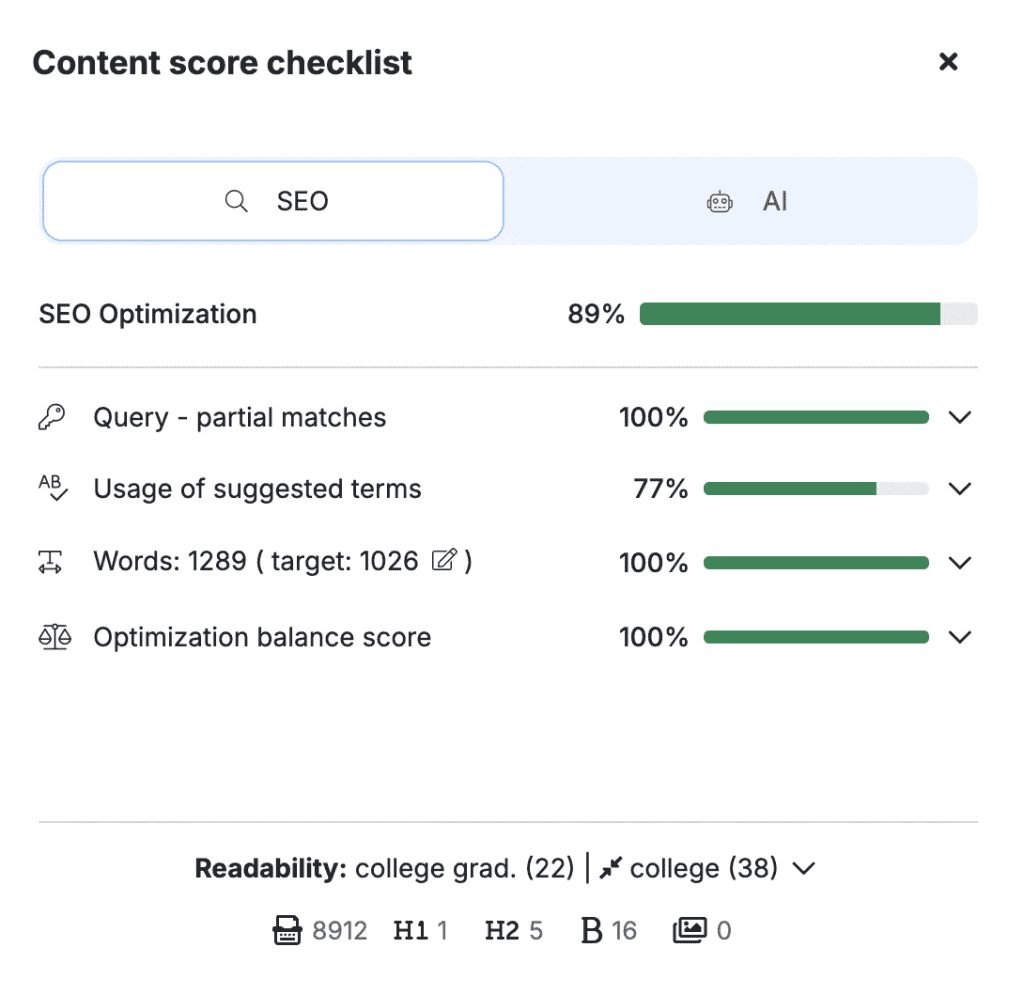
Task: Click the H2 heading count indicator
Action: click(512, 932)
